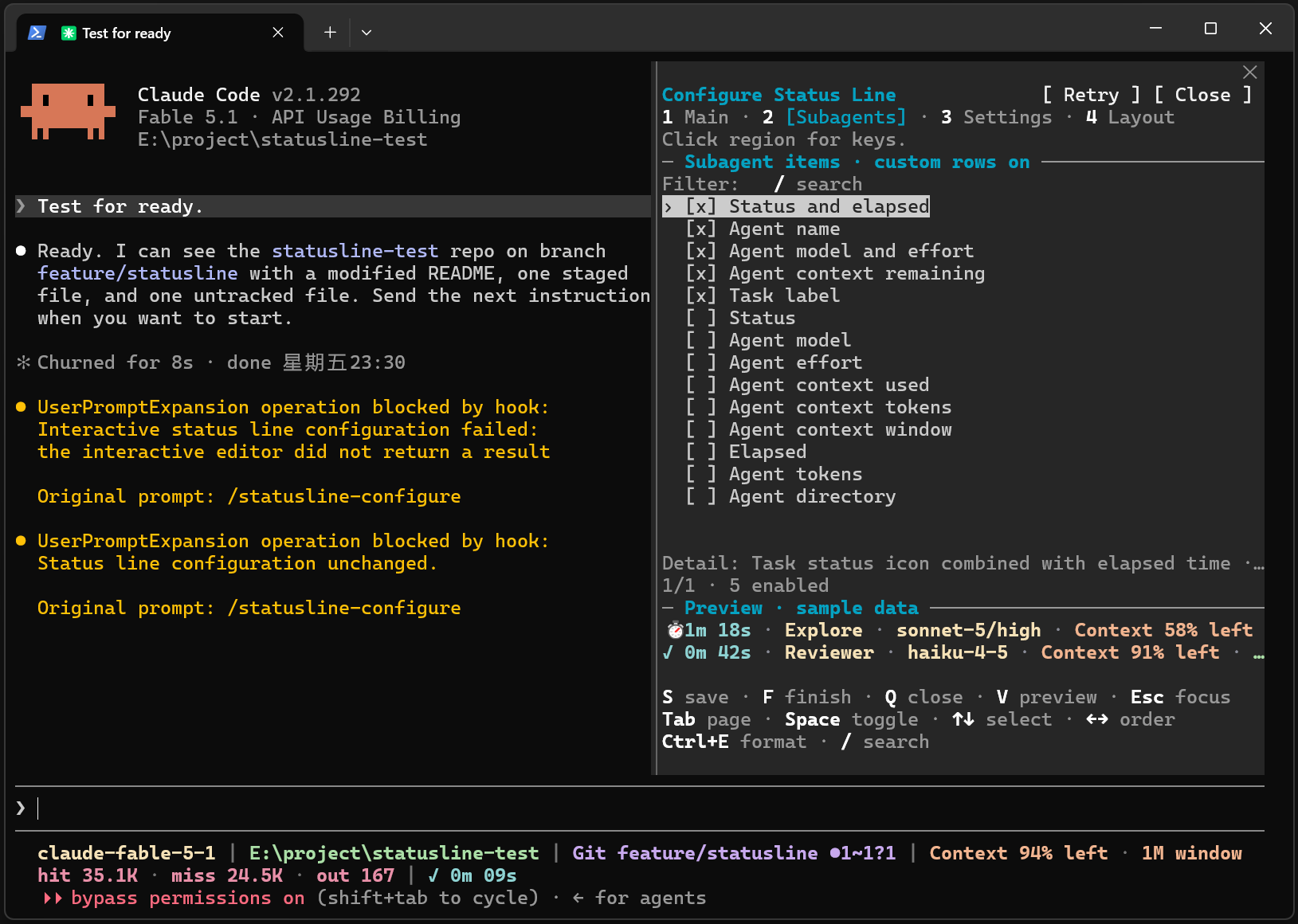The image size is (1298, 924).
Task: Click the PowerShell icon in the tab bar
Action: pyautogui.click(x=37, y=33)
